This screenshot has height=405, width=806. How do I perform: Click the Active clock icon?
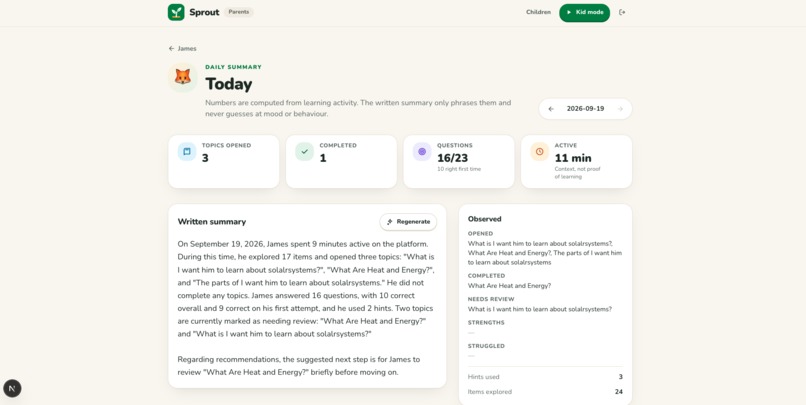[540, 152]
